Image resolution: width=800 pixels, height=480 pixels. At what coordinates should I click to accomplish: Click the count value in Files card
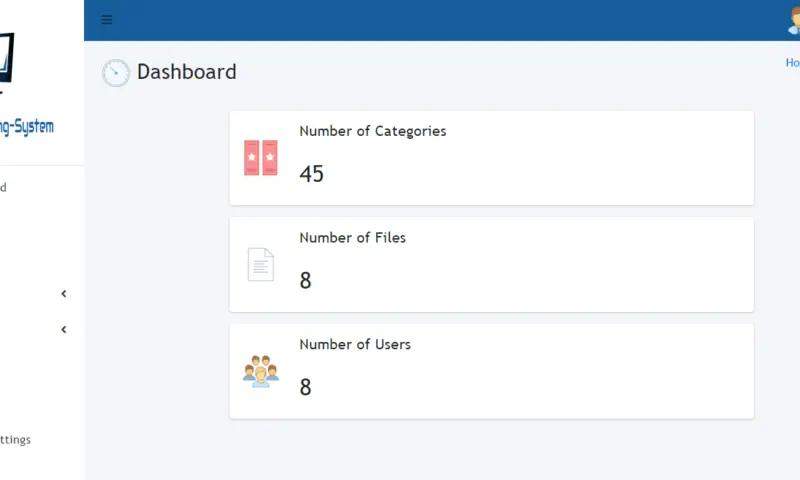pos(305,281)
